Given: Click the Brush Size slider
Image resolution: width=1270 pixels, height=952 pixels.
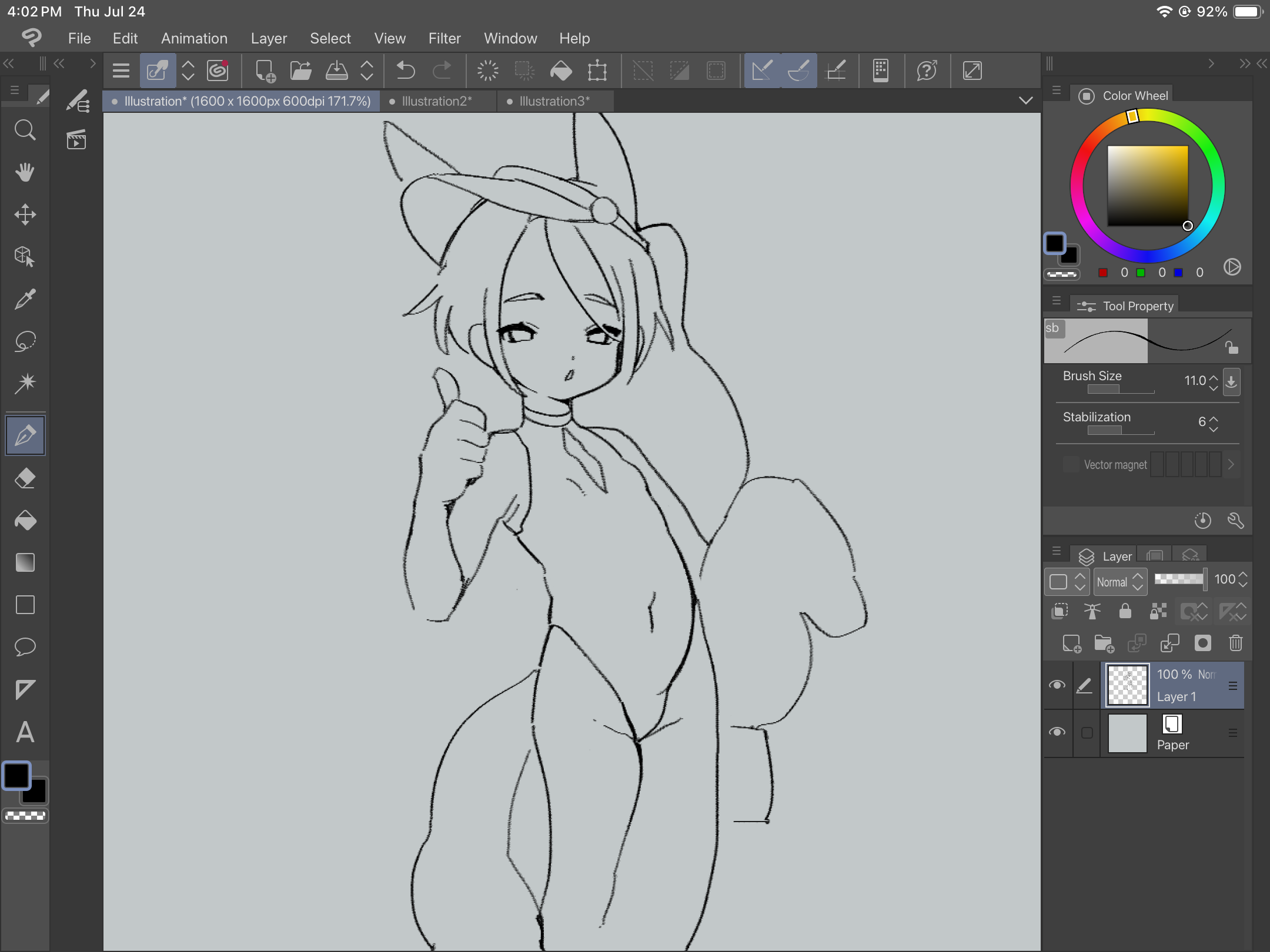Looking at the screenshot, I should (1121, 389).
